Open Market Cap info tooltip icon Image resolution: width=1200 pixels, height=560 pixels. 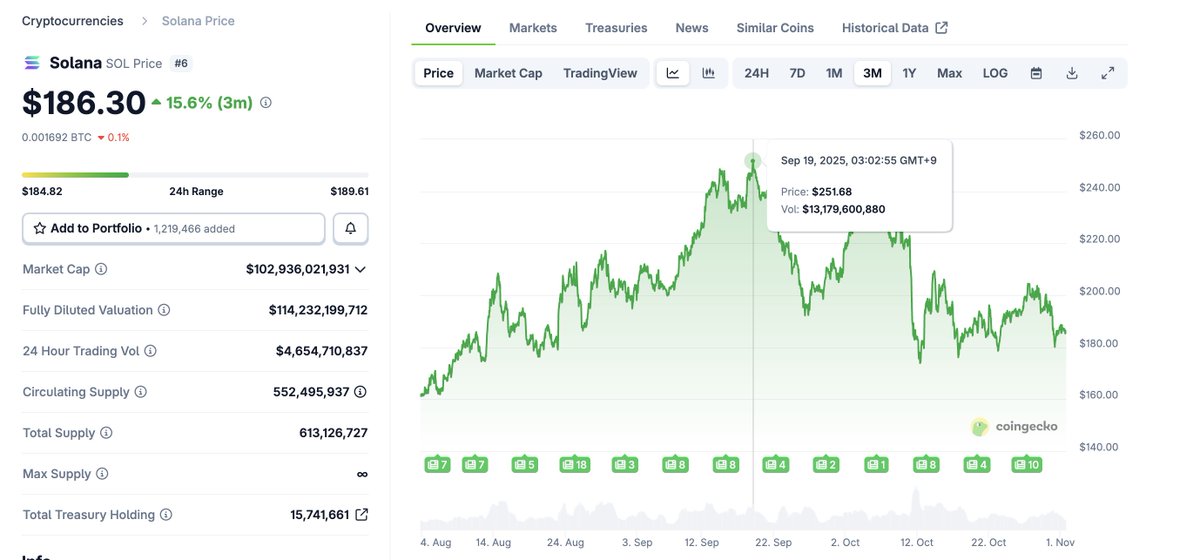101,269
